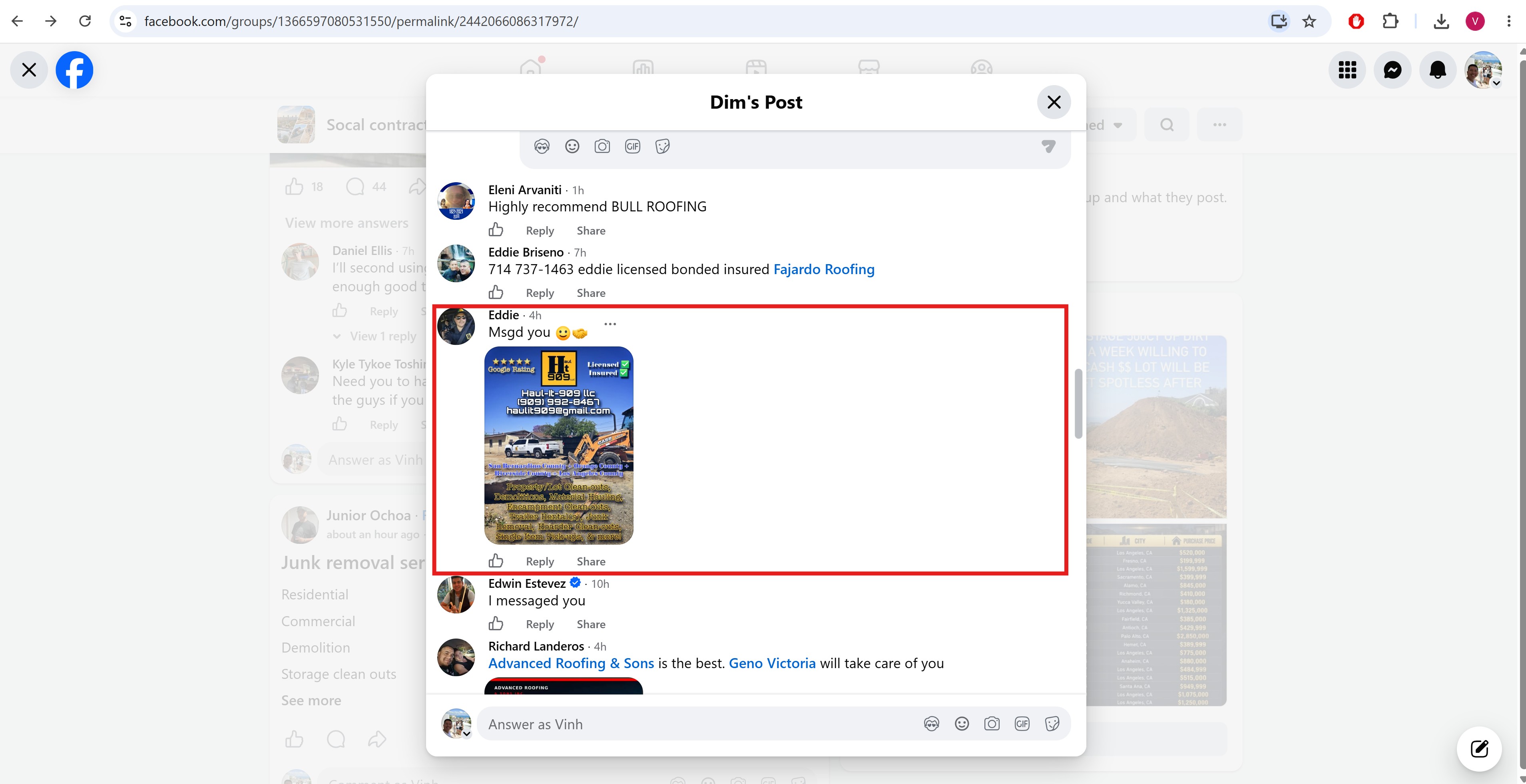Open Richard Landeros's profile name
Image resolution: width=1526 pixels, height=784 pixels.
(536, 647)
